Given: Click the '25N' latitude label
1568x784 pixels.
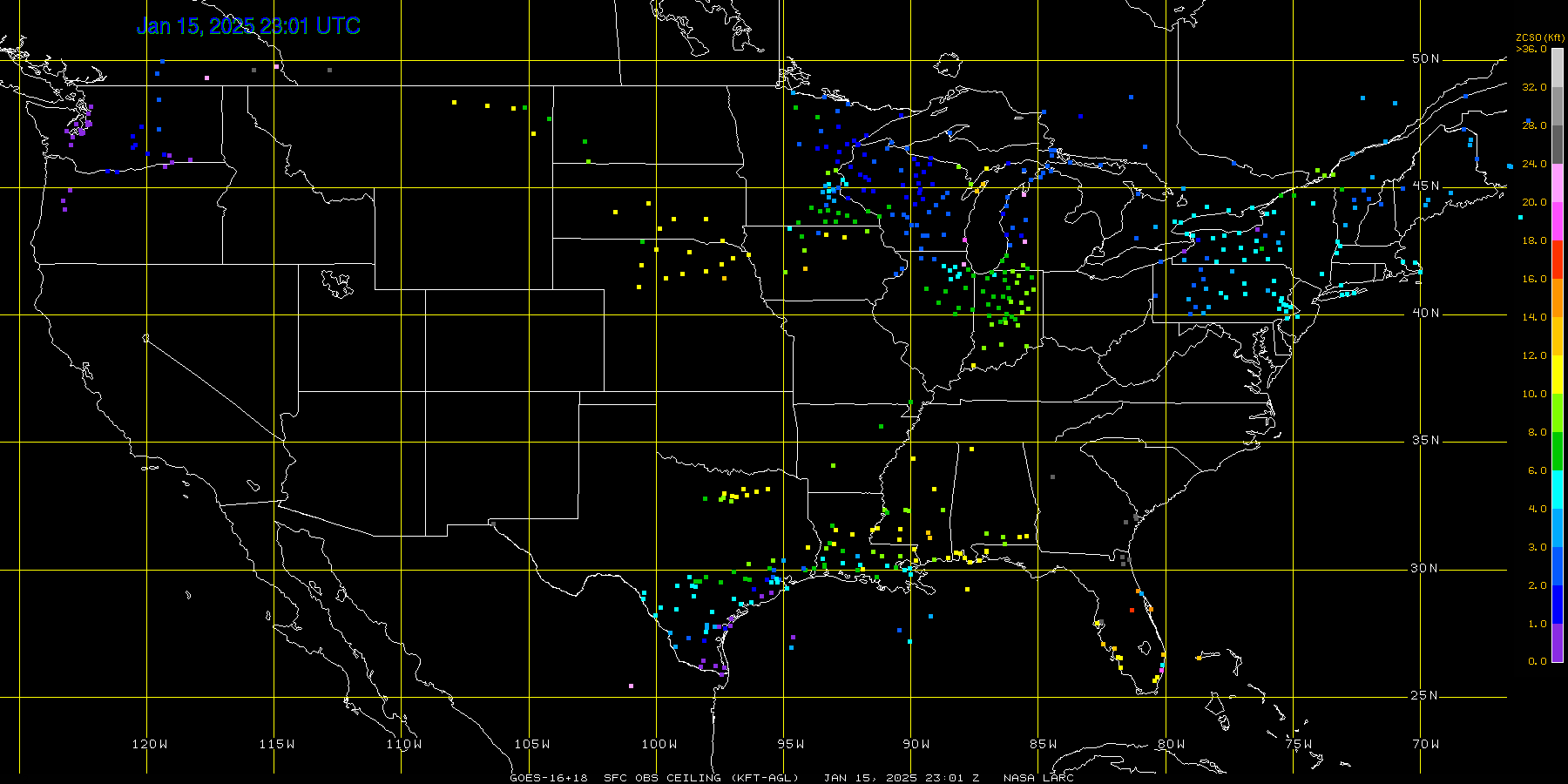Looking at the screenshot, I should [x=1426, y=695].
